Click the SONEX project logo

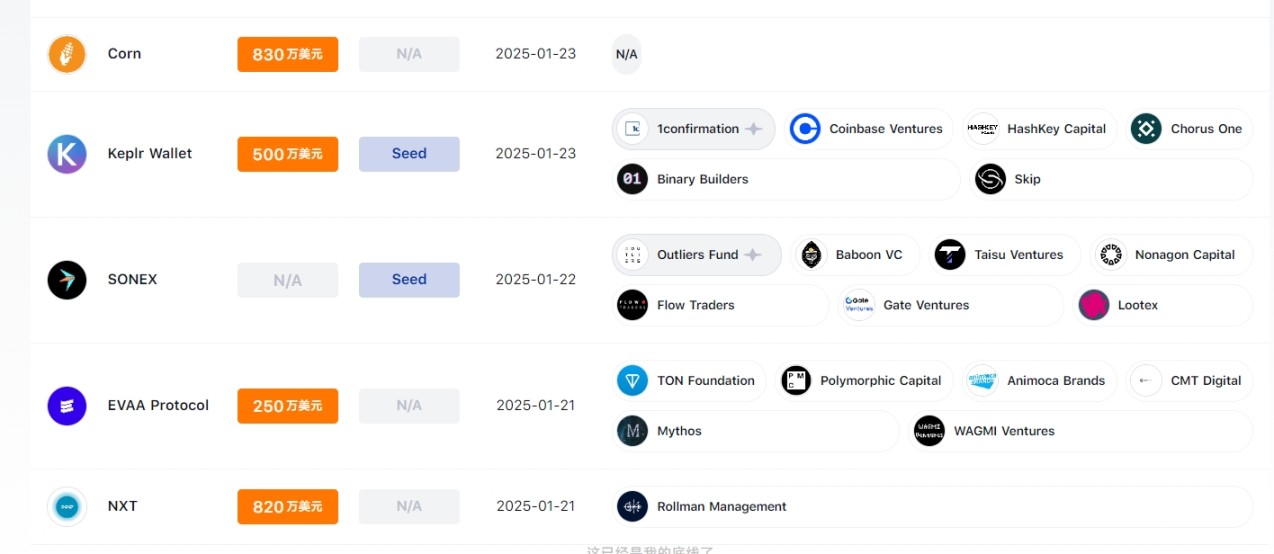click(x=67, y=280)
